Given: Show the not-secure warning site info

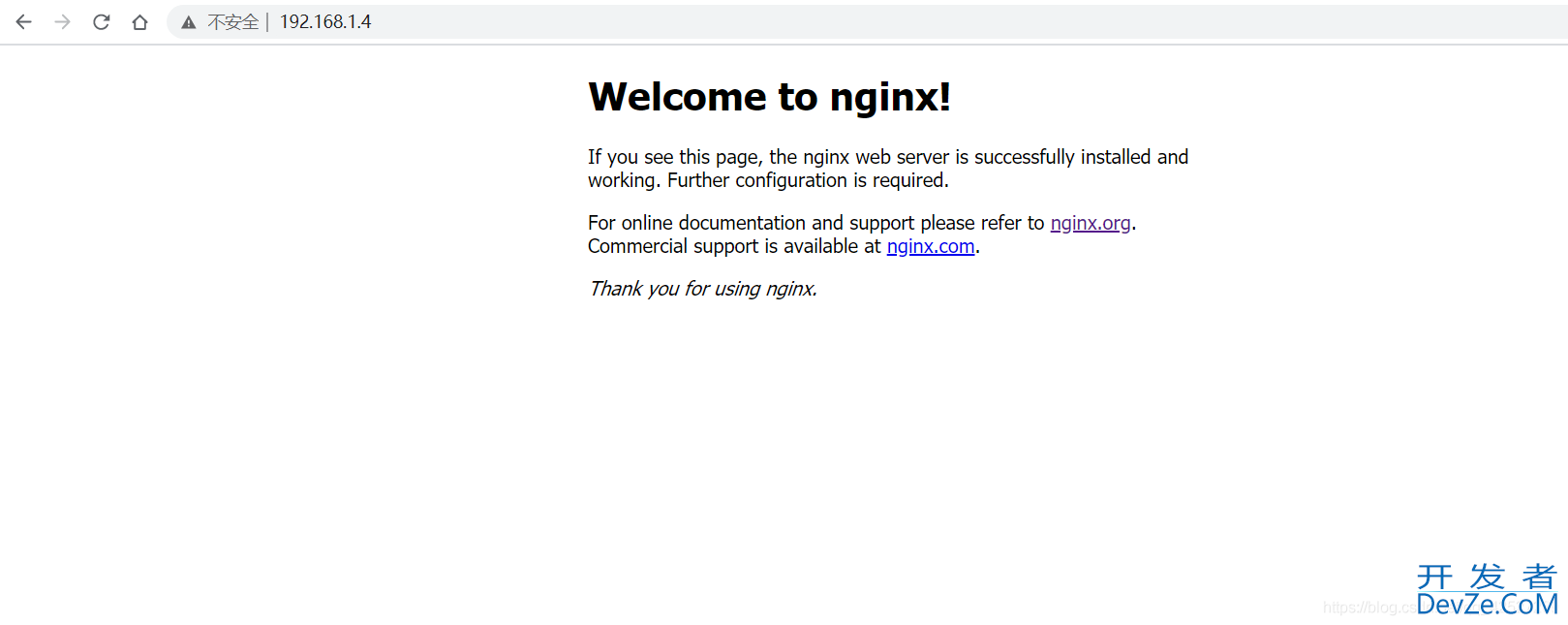Looking at the screenshot, I should click(221, 22).
